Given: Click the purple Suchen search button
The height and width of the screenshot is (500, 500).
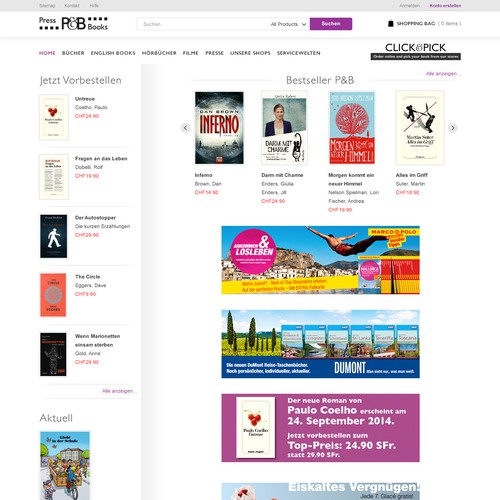Looking at the screenshot, I should 331,24.
